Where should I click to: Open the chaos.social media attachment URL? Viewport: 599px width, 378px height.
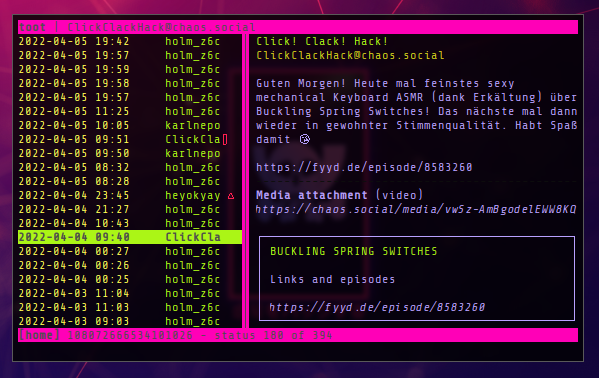click(416, 209)
